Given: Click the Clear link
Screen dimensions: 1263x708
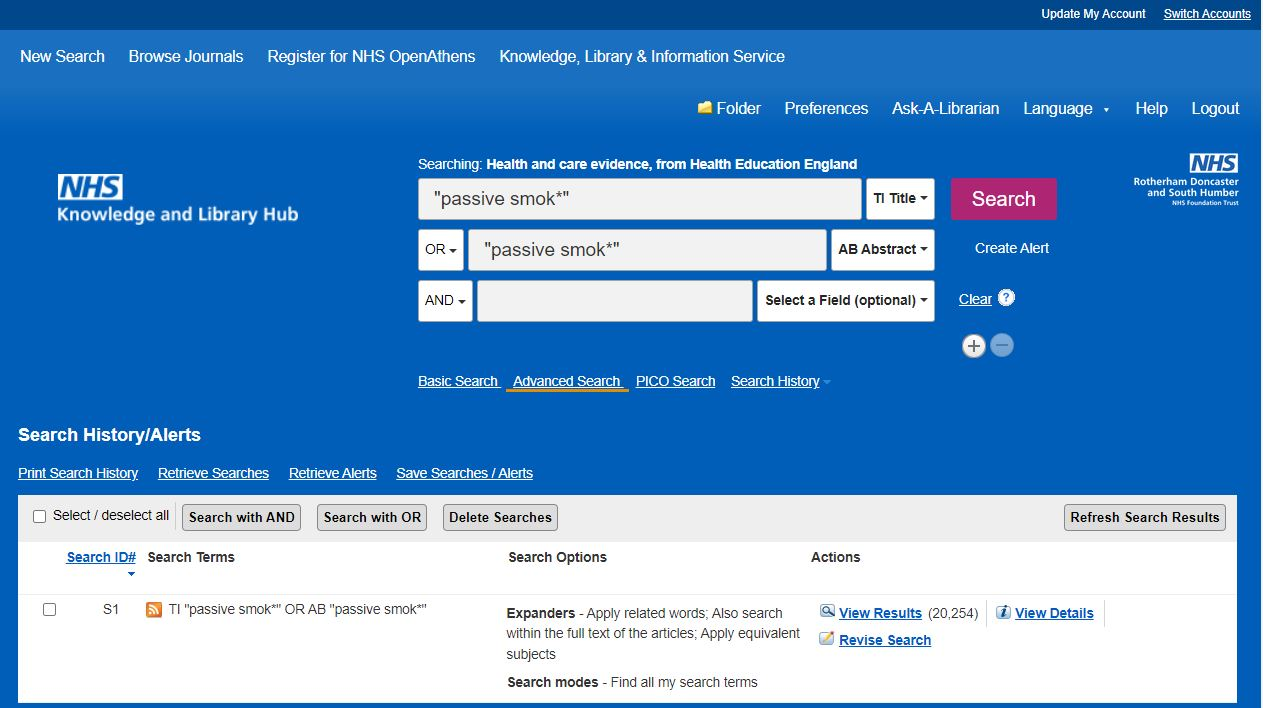Looking at the screenshot, I should point(975,299).
